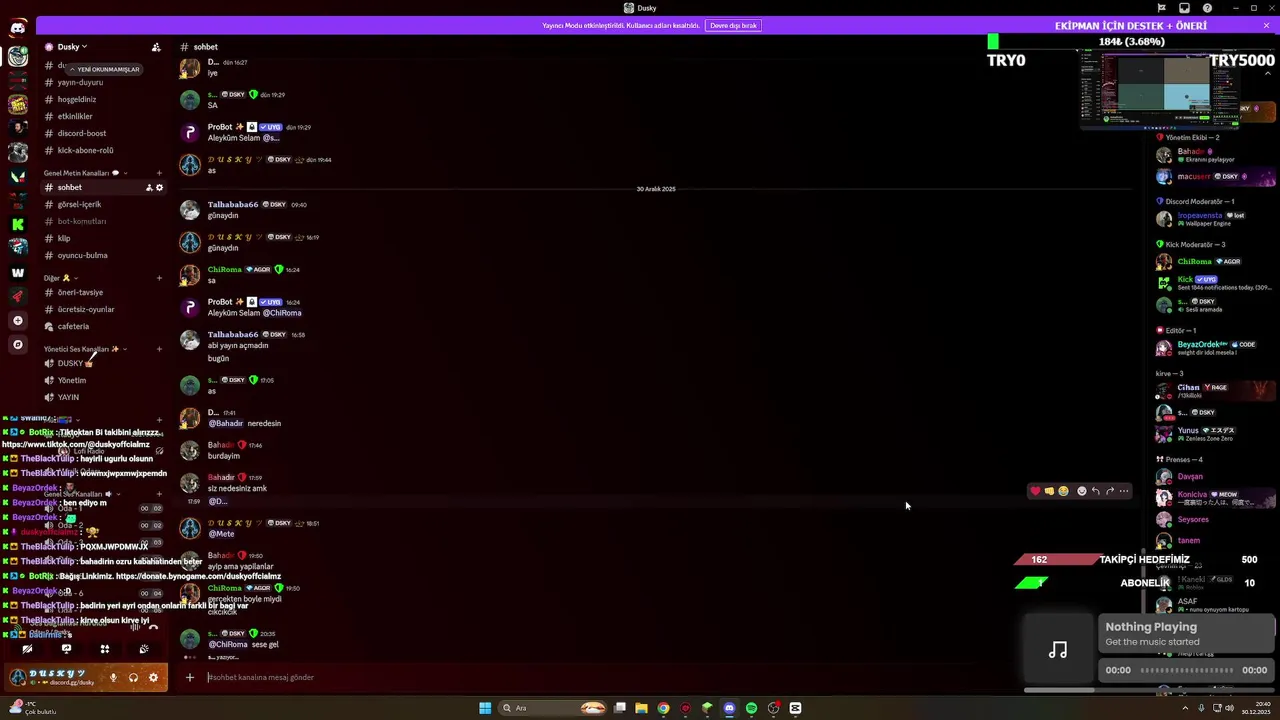Open user settings gear in user panel
The image size is (1280, 720).
coord(153,677)
